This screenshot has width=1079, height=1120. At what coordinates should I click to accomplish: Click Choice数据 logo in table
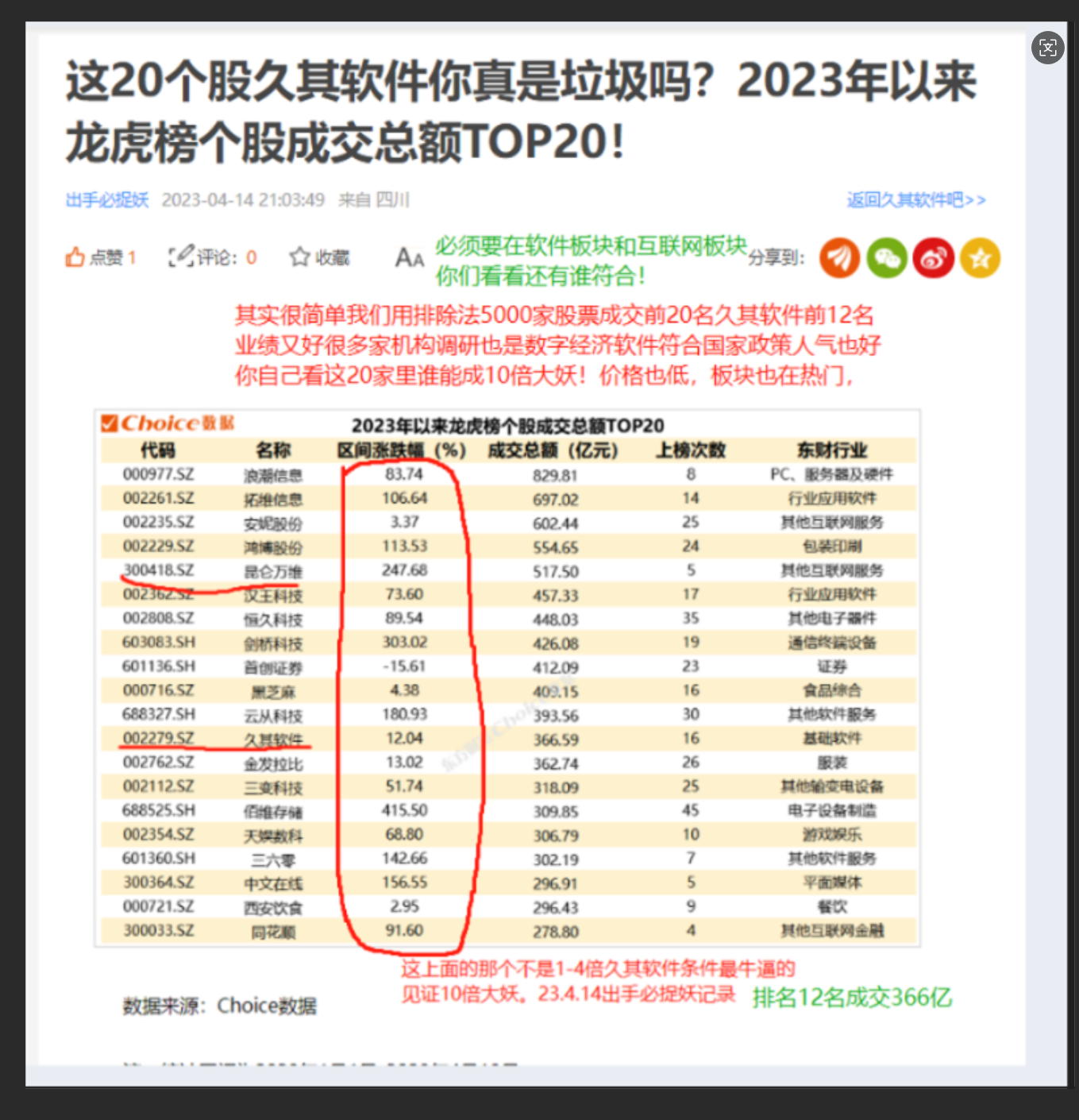[x=168, y=423]
